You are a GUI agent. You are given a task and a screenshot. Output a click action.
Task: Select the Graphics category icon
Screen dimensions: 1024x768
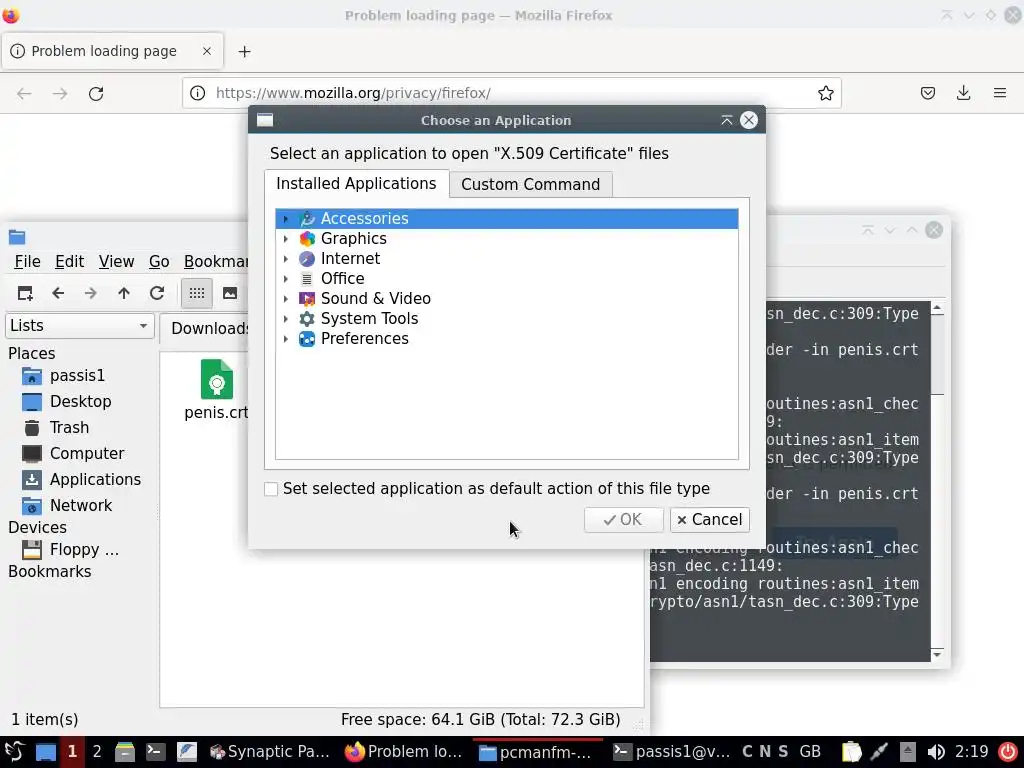pos(307,239)
